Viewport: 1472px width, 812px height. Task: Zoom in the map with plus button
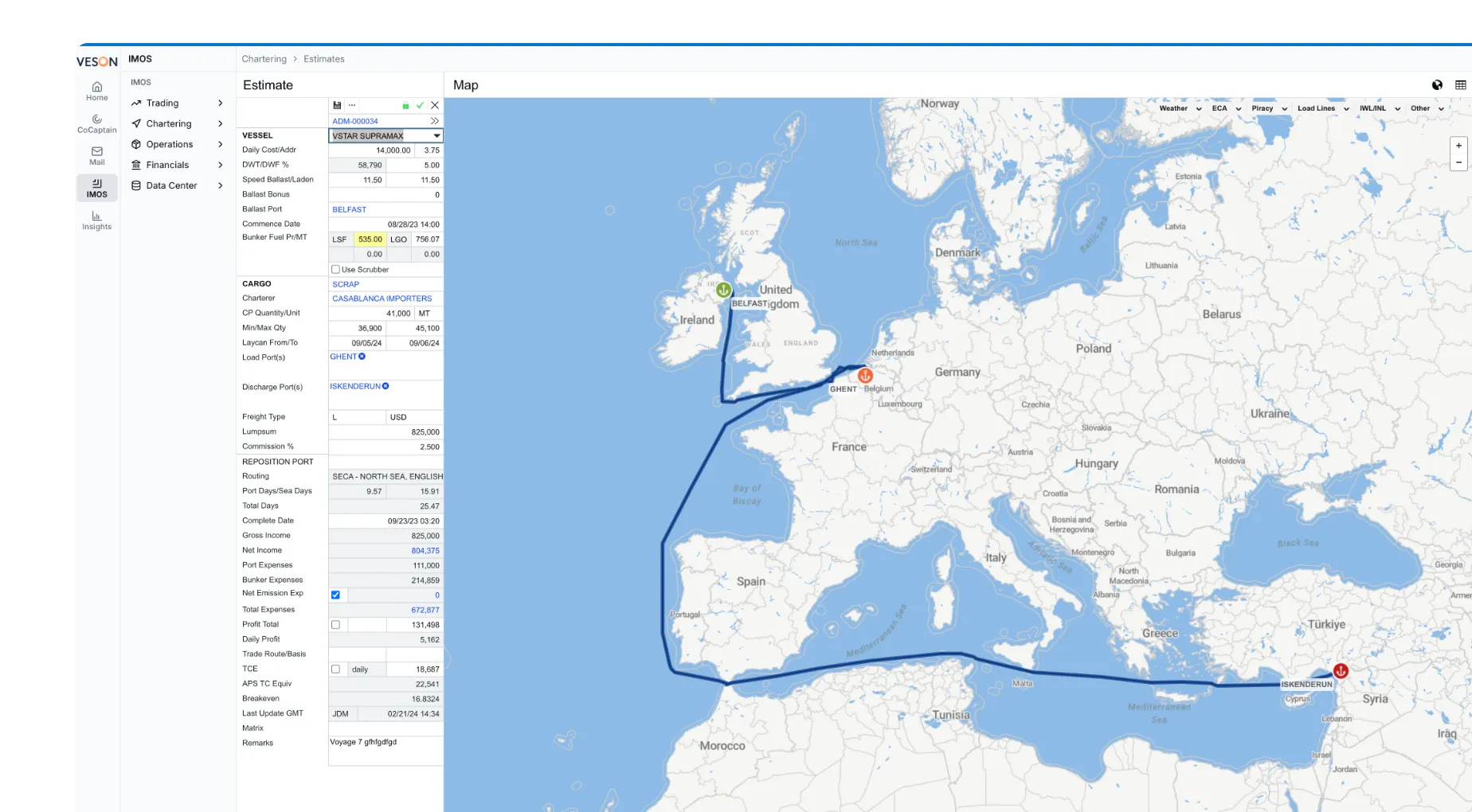tap(1458, 146)
